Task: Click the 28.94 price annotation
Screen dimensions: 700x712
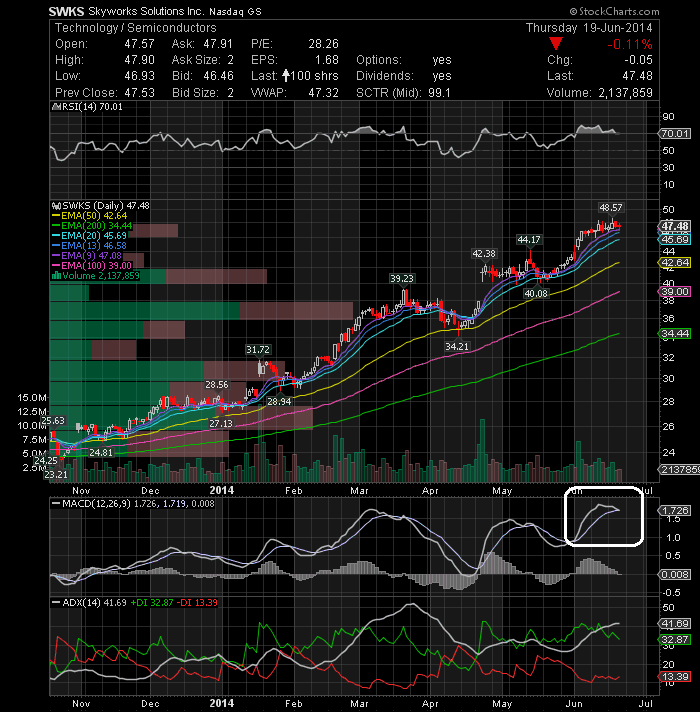Action: (x=279, y=401)
